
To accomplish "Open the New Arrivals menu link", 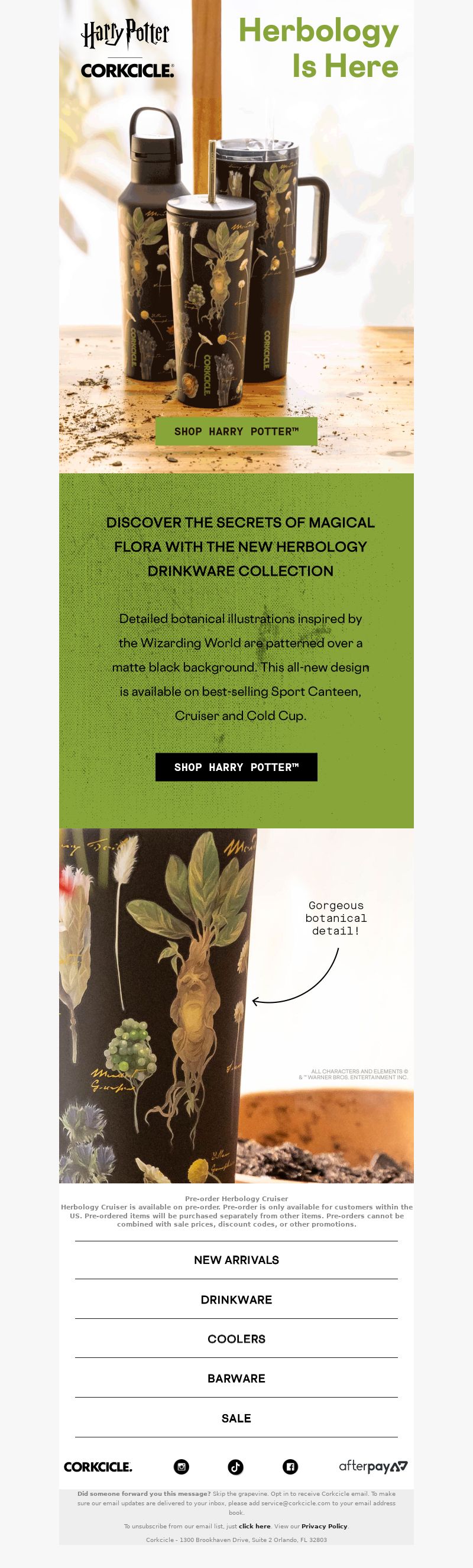I will [237, 1260].
